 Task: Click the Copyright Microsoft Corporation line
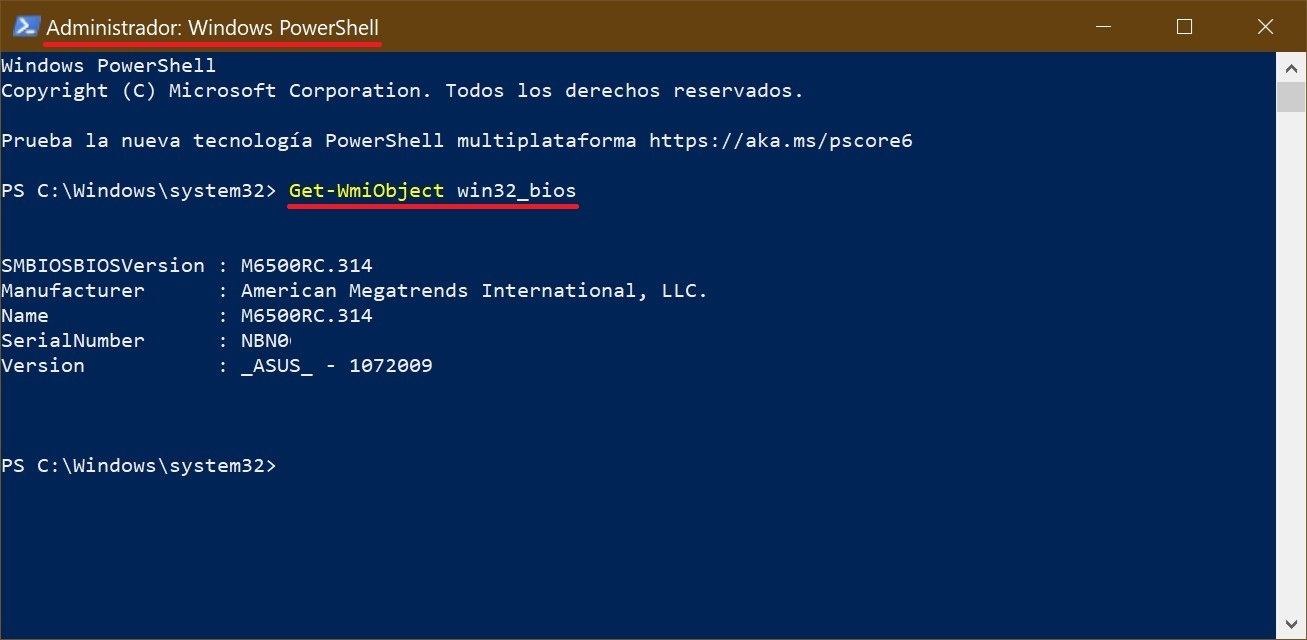click(402, 91)
